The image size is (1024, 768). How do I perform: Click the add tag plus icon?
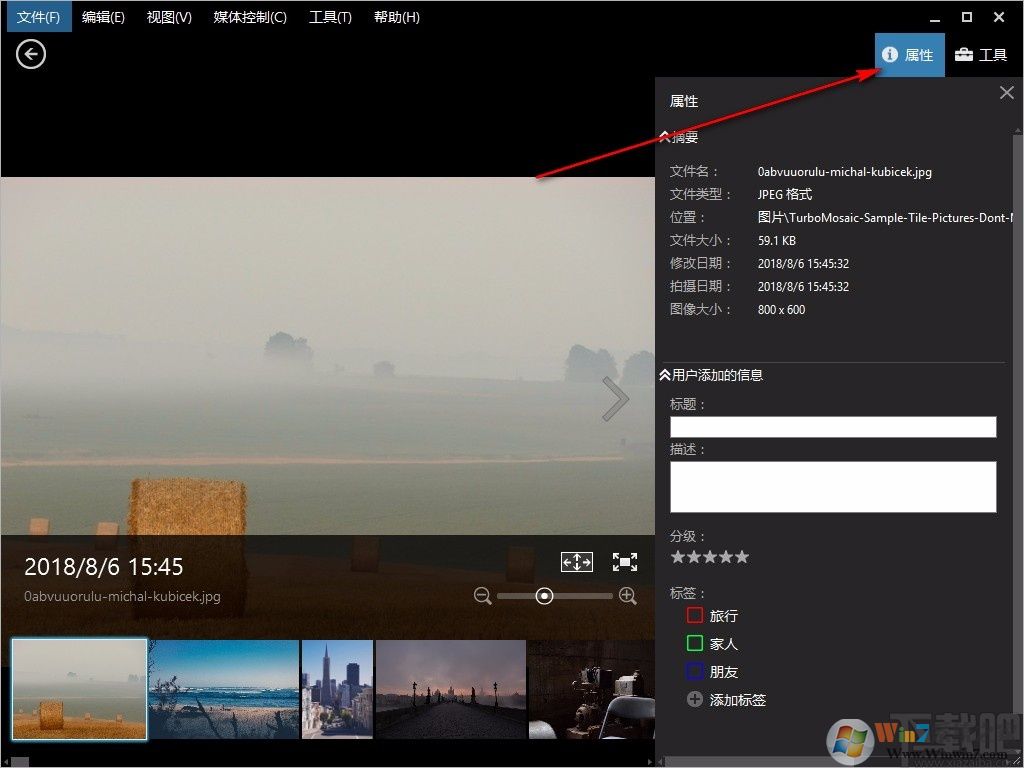695,700
